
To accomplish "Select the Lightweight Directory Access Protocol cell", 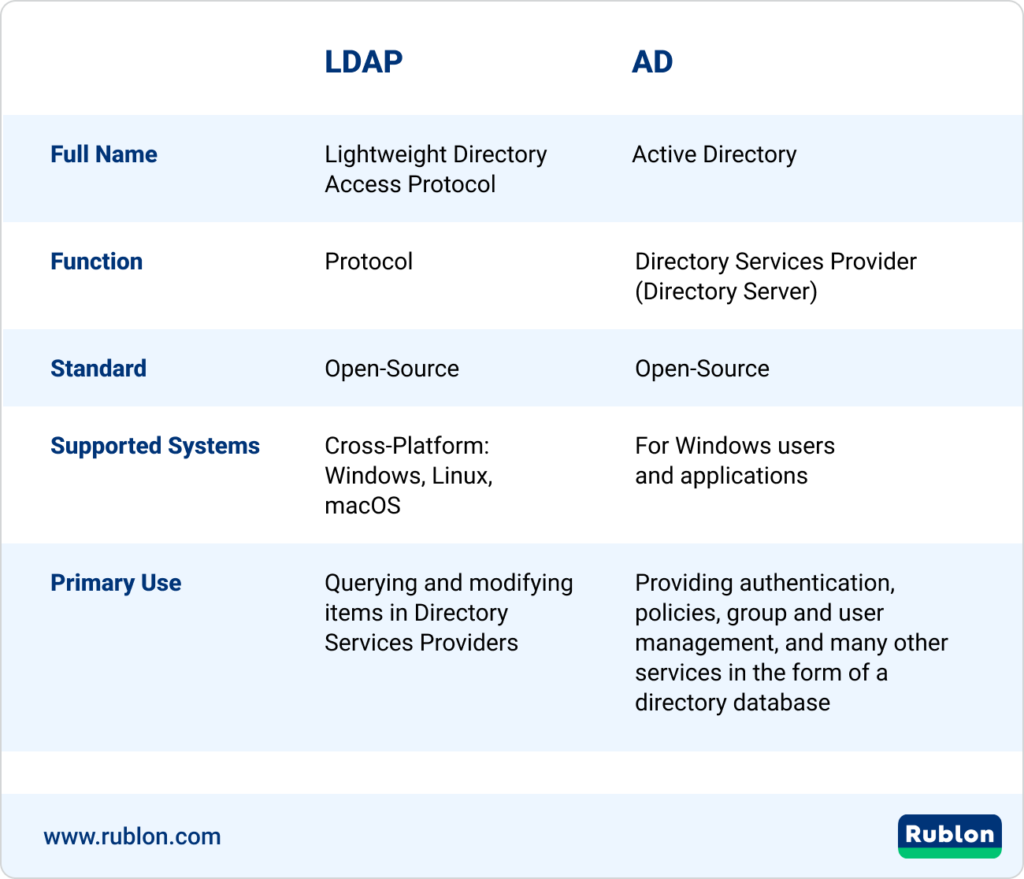I will (435, 169).
